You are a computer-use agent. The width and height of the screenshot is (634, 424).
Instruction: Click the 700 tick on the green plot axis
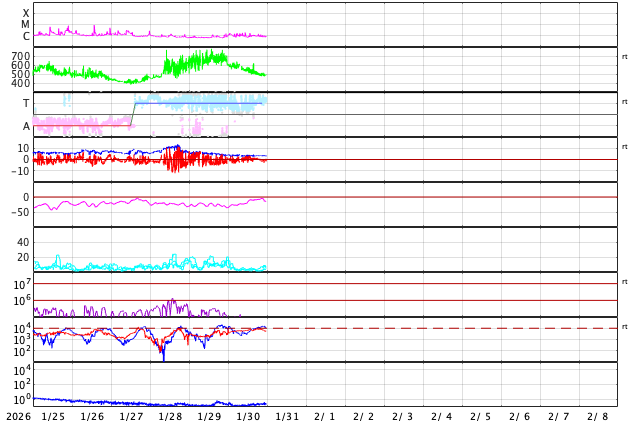tap(20, 57)
